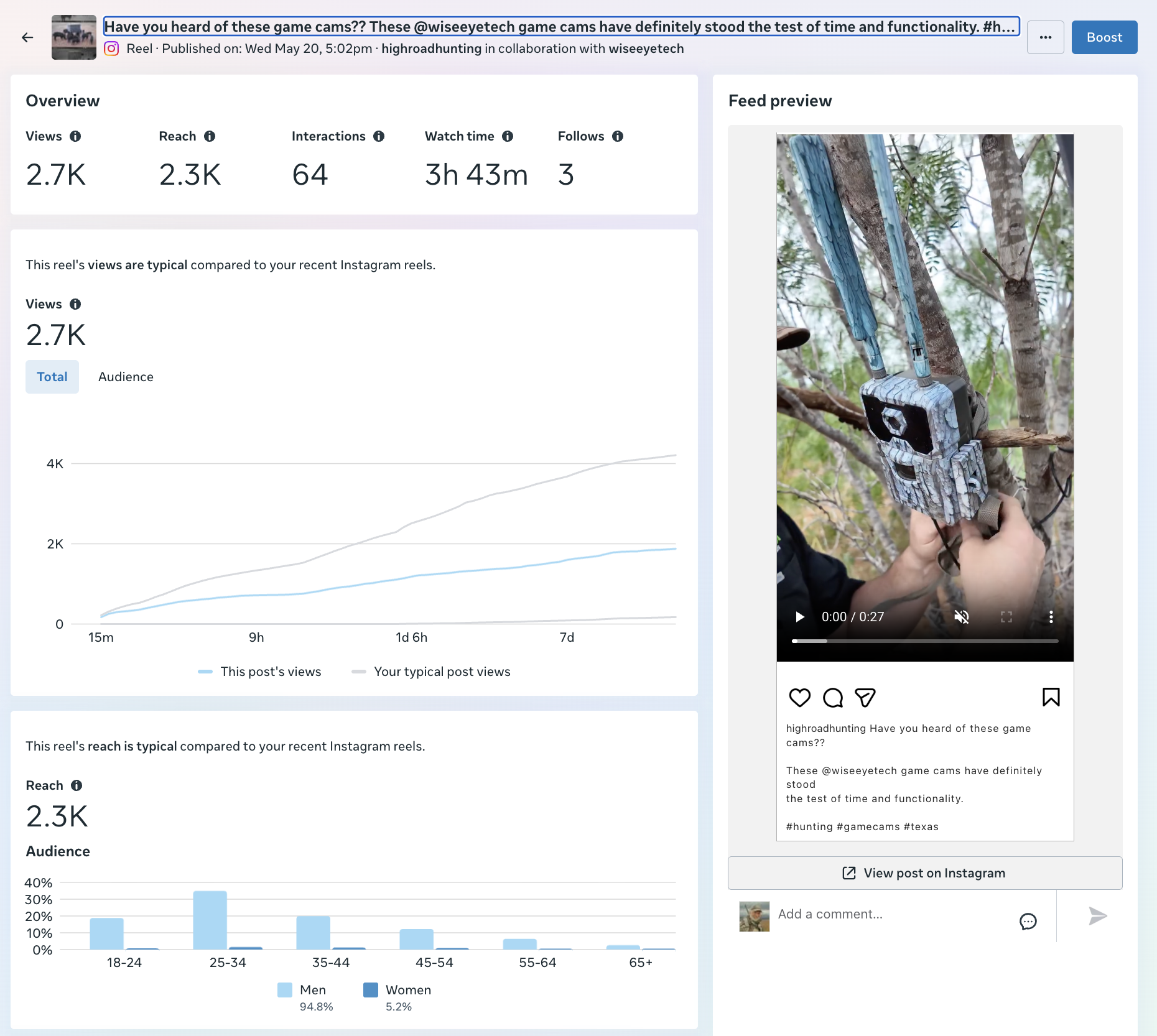
Task: Click the #texas hashtag in the caption
Action: [x=921, y=826]
